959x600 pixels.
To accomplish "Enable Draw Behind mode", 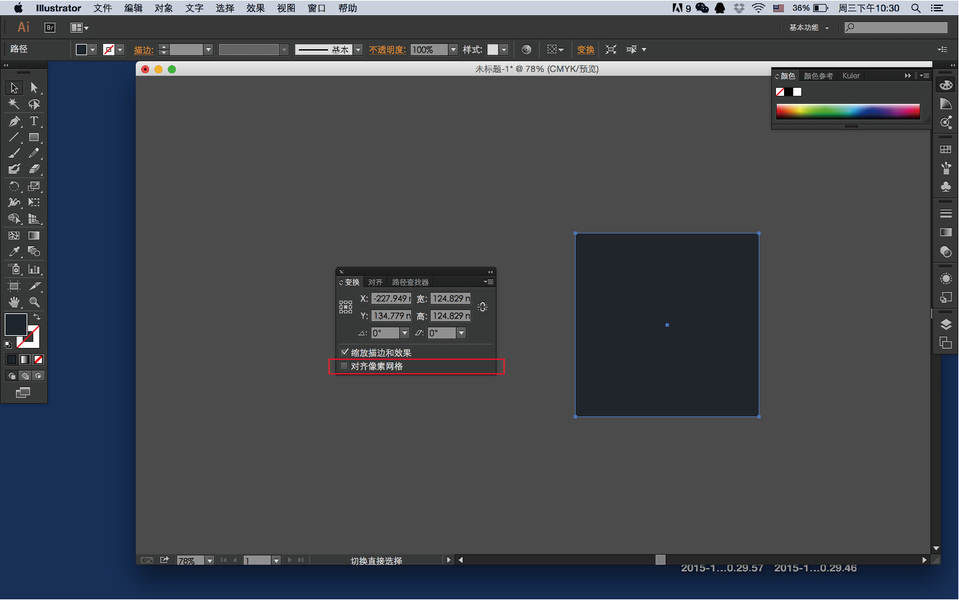I will click(25, 376).
